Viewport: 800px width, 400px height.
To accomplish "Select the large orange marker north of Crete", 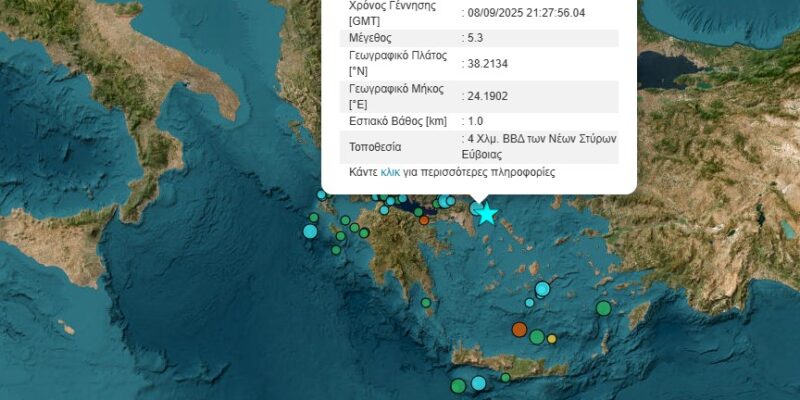I will pos(519,329).
